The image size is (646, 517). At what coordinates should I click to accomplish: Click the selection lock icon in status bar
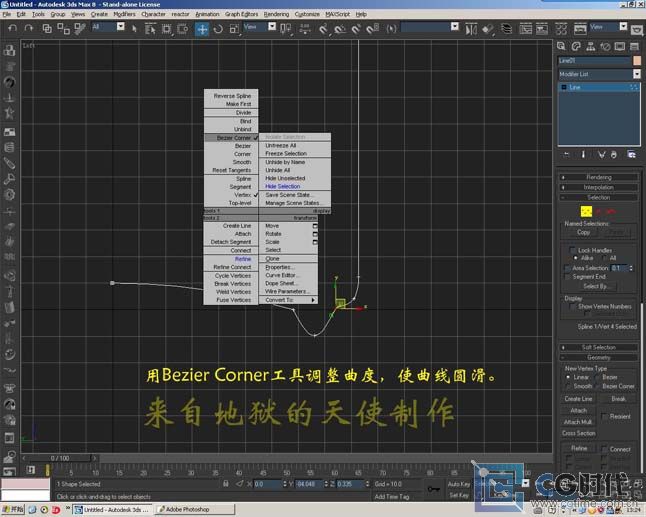pos(225,484)
